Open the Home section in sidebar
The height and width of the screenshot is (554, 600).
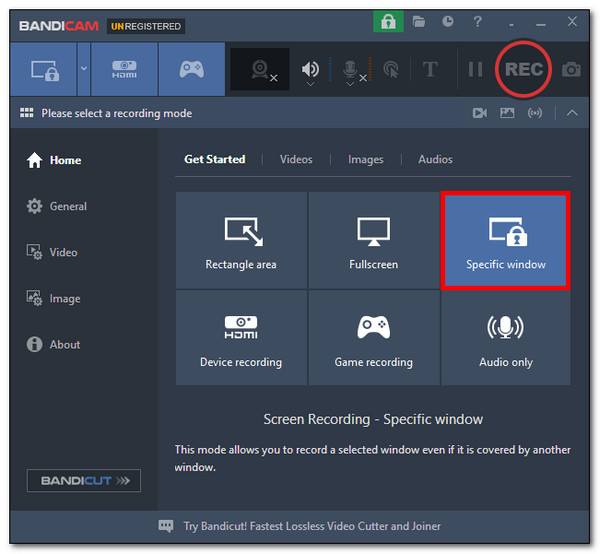tap(54, 160)
